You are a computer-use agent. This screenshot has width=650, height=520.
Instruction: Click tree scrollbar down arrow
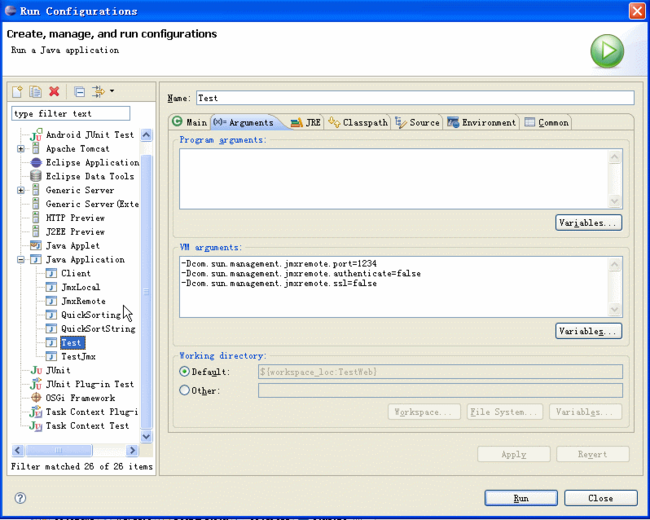(146, 436)
